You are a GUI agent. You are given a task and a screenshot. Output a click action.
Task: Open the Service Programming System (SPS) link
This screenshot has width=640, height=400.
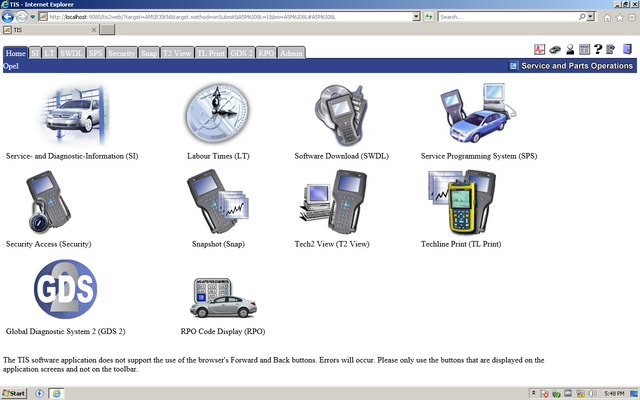click(479, 156)
